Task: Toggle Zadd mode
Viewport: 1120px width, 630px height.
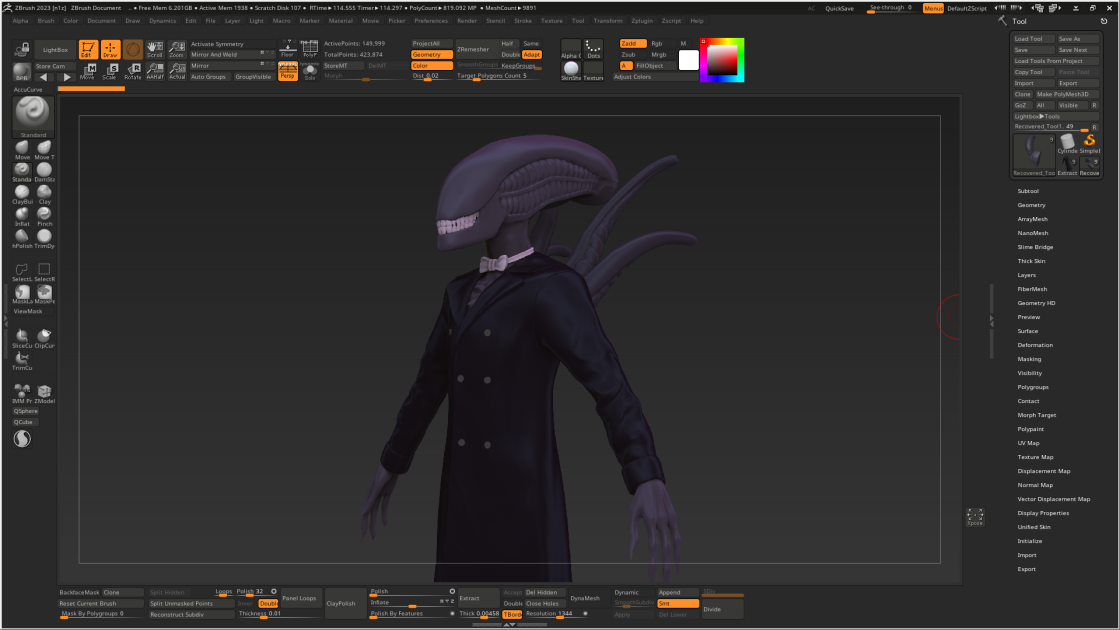Action: click(x=633, y=44)
